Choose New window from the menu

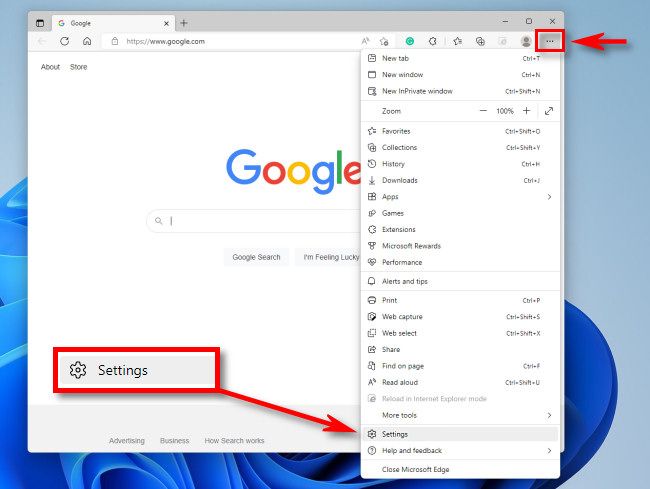(x=460, y=75)
